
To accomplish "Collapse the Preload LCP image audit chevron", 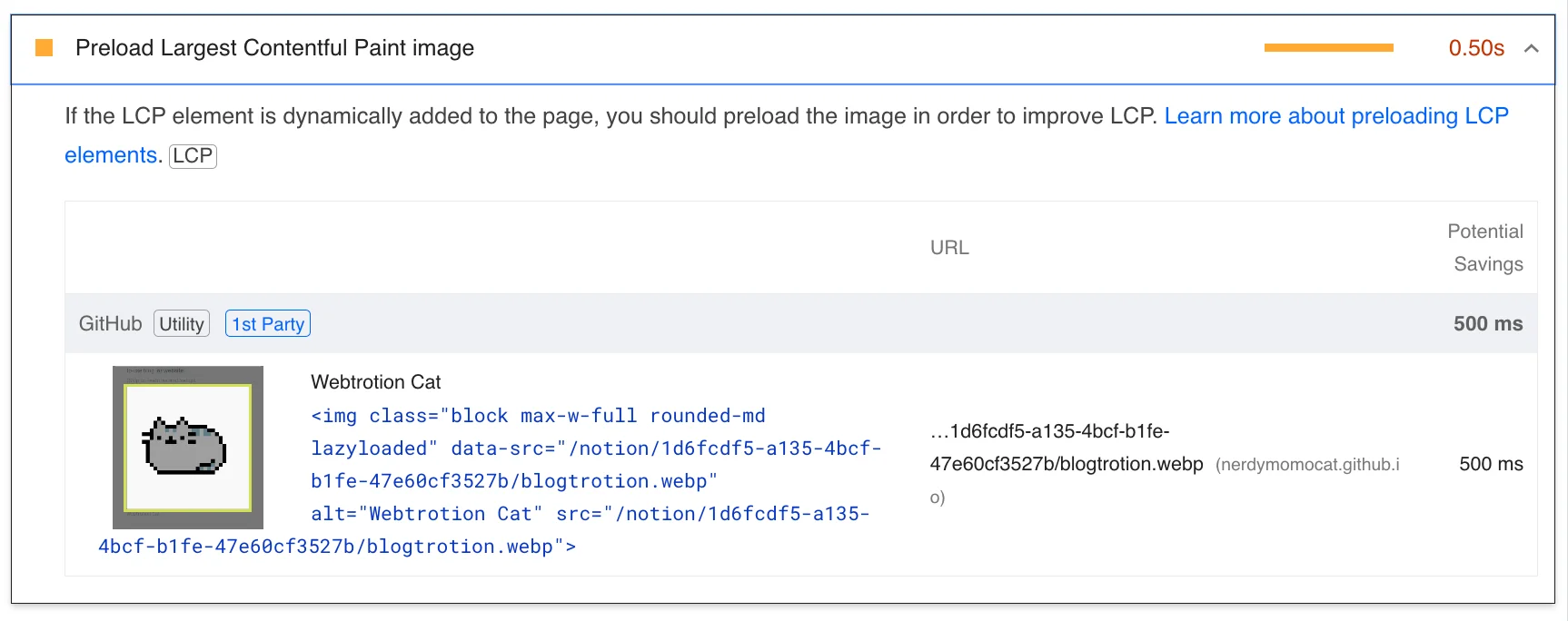I will tap(1531, 49).
